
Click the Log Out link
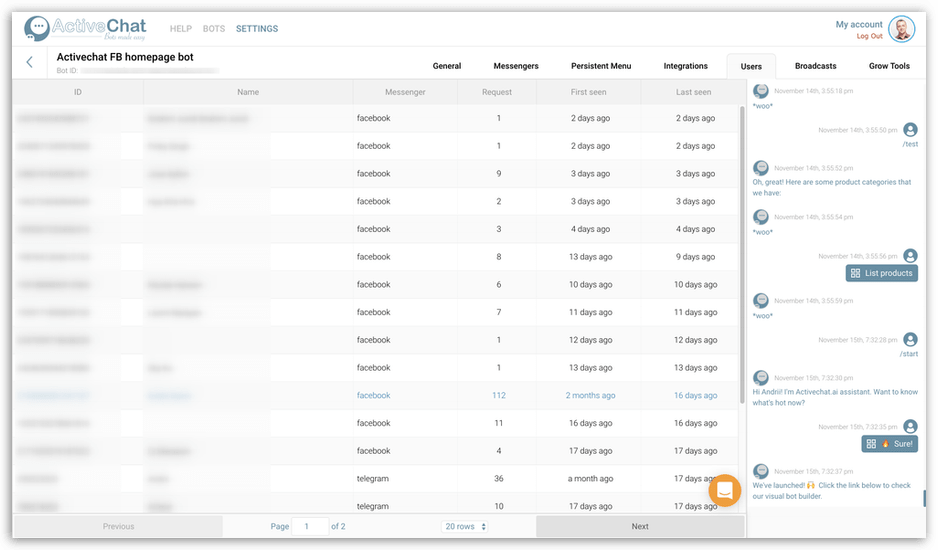click(869, 36)
